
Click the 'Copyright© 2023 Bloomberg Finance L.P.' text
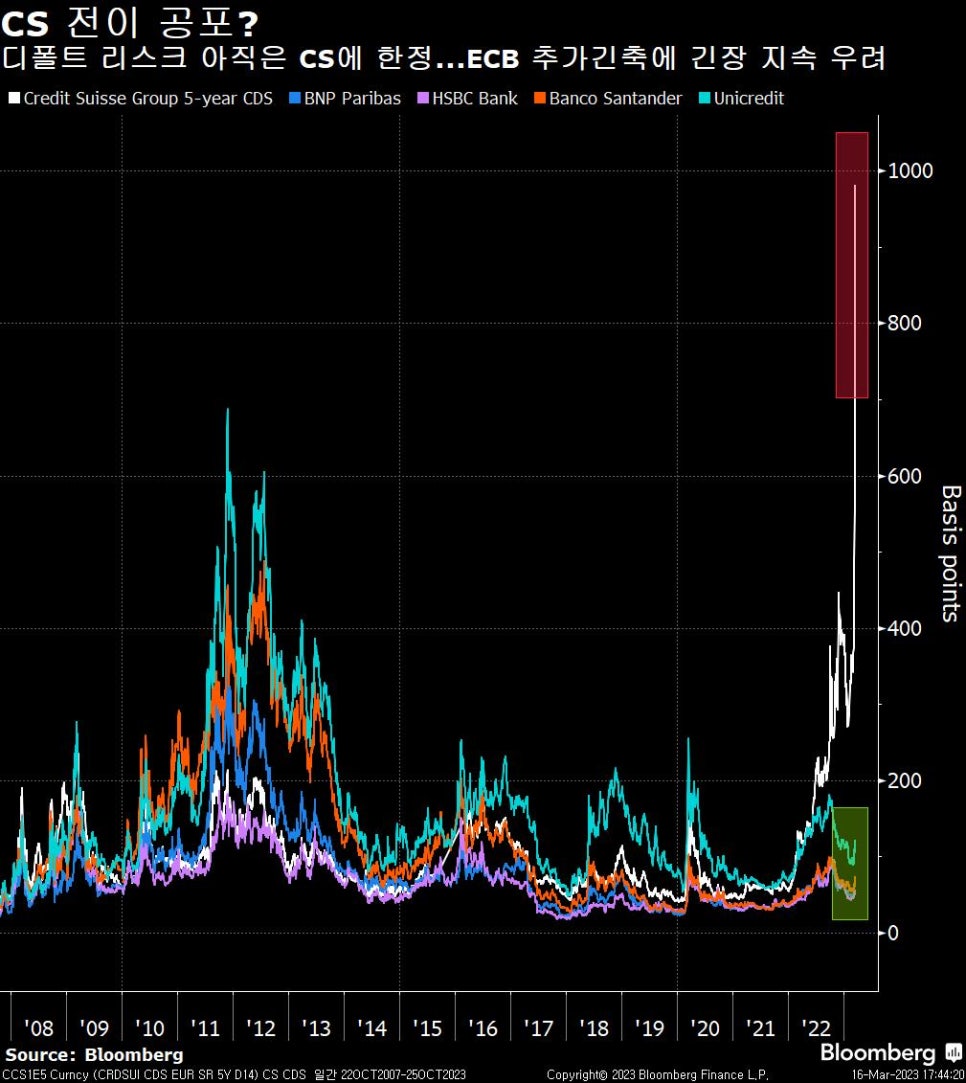[657, 1075]
